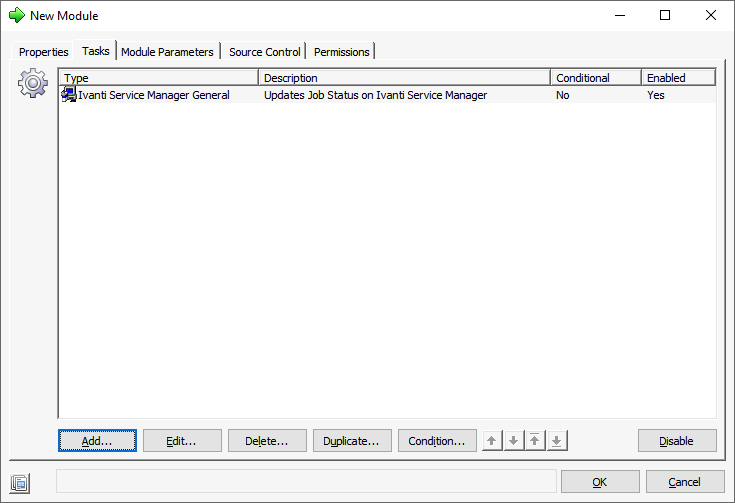The width and height of the screenshot is (735, 503).
Task: Click 'Updates Job Status on Ivanti Service Manager'
Action: (x=375, y=95)
